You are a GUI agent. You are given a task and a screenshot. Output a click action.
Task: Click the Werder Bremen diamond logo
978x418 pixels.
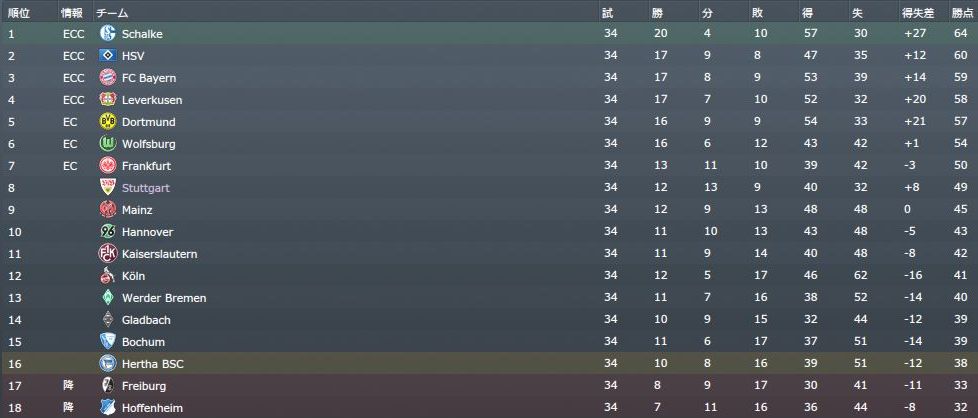click(109, 298)
